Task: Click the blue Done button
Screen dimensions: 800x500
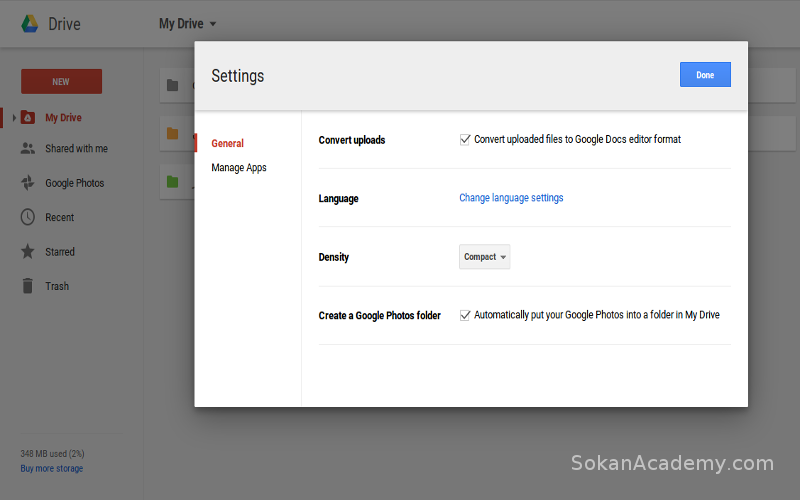Action: pos(705,74)
